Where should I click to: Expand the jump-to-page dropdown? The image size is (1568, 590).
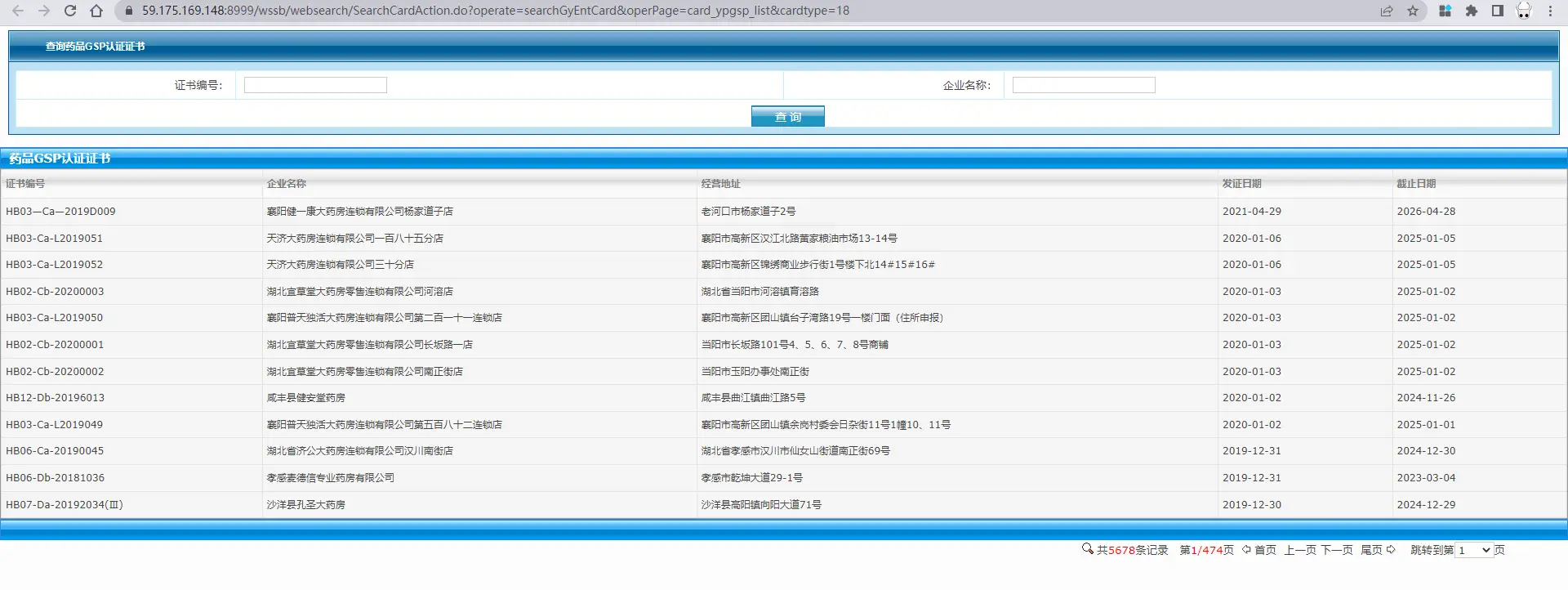pos(1474,550)
